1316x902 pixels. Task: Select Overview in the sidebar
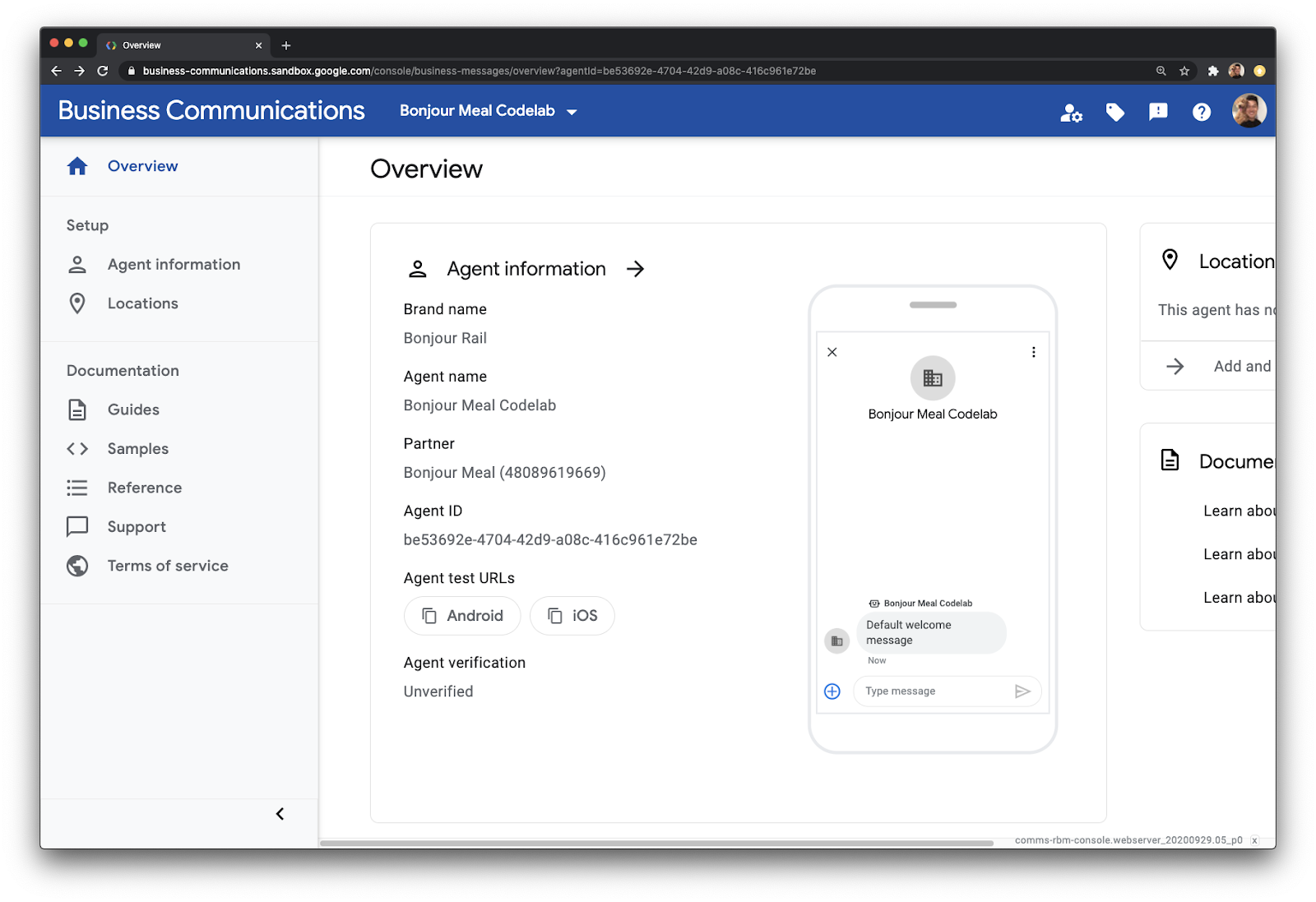(142, 166)
